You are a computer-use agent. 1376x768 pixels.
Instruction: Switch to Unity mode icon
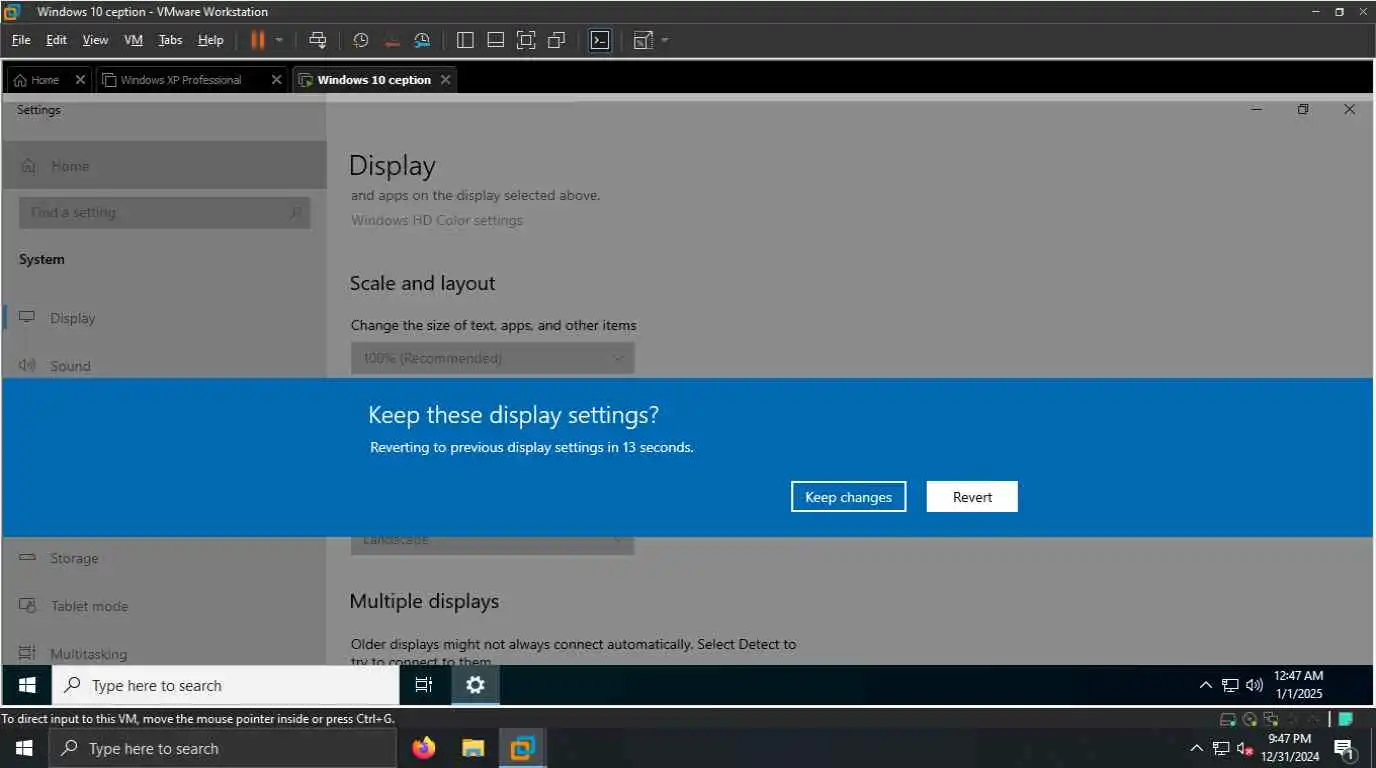tap(557, 40)
